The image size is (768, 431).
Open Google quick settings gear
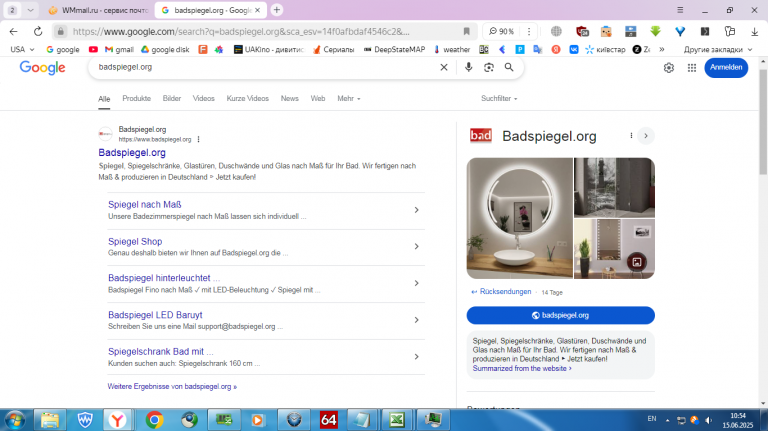[669, 68]
